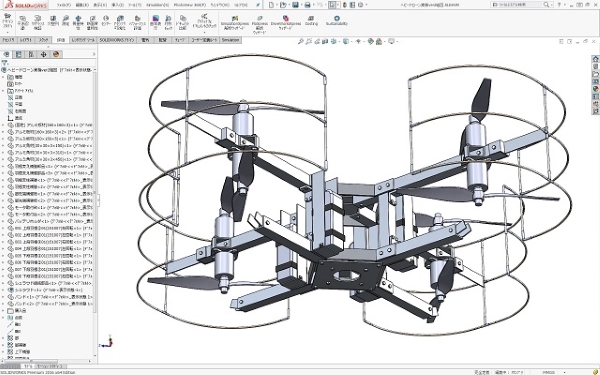Image resolution: width=600 pixels, height=375 pixels.
Task: Launch the Sustainability tool
Action: pyautogui.click(x=337, y=20)
